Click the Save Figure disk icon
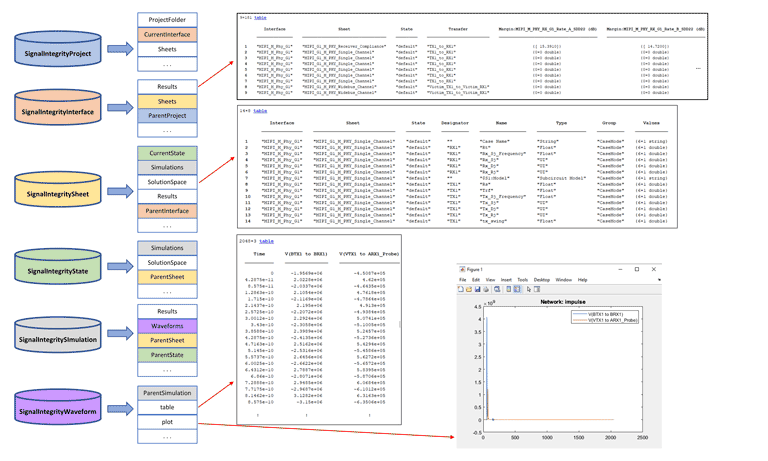768x461 pixels. [x=478, y=289]
